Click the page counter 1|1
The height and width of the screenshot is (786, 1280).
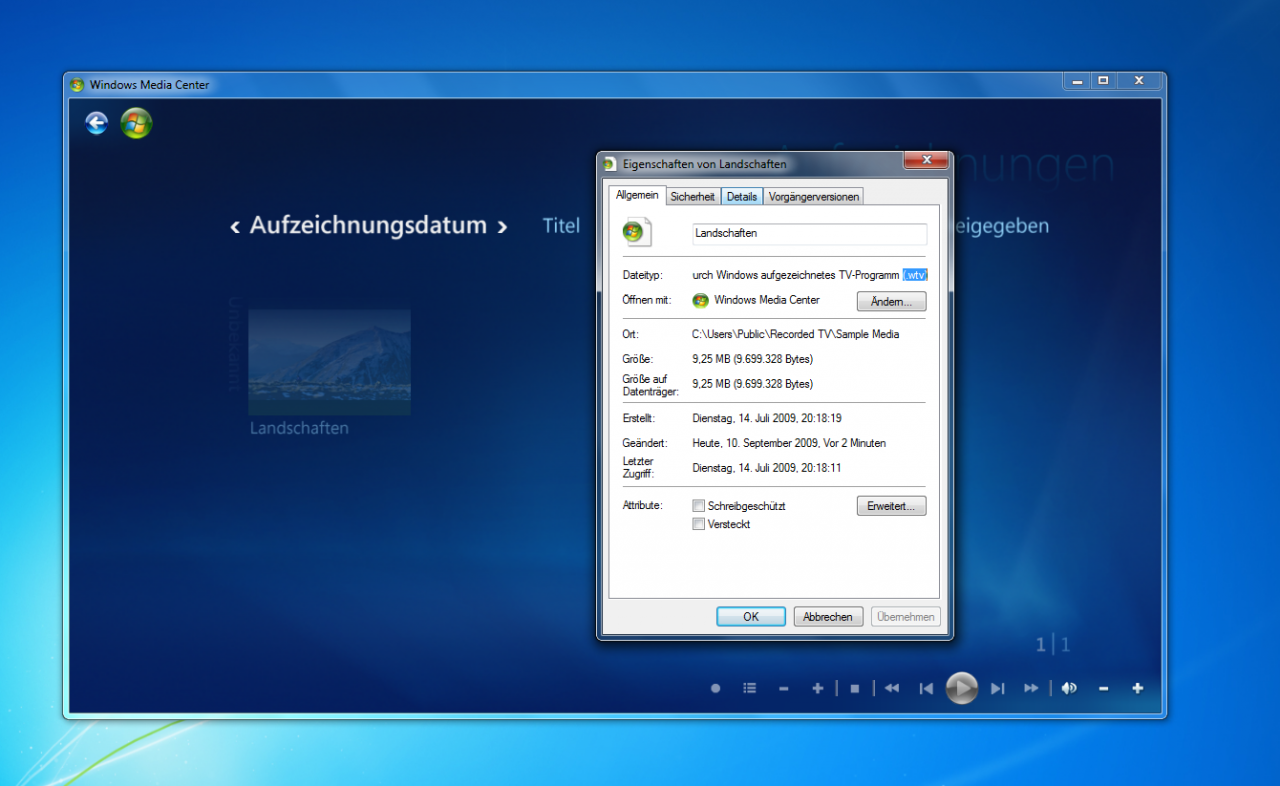tap(1053, 645)
